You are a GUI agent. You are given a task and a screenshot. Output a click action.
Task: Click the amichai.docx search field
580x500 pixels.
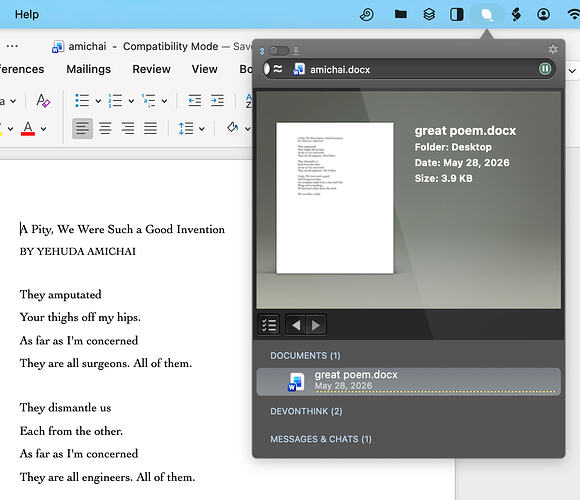(x=409, y=69)
